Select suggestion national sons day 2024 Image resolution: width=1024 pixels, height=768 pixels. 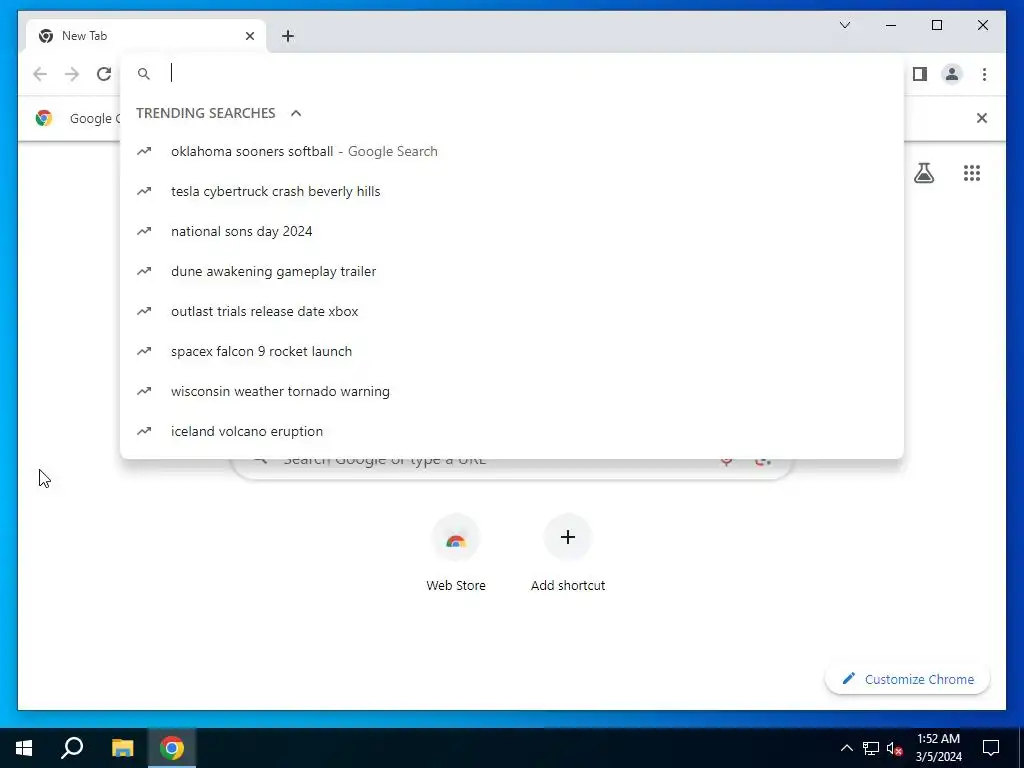(512, 231)
